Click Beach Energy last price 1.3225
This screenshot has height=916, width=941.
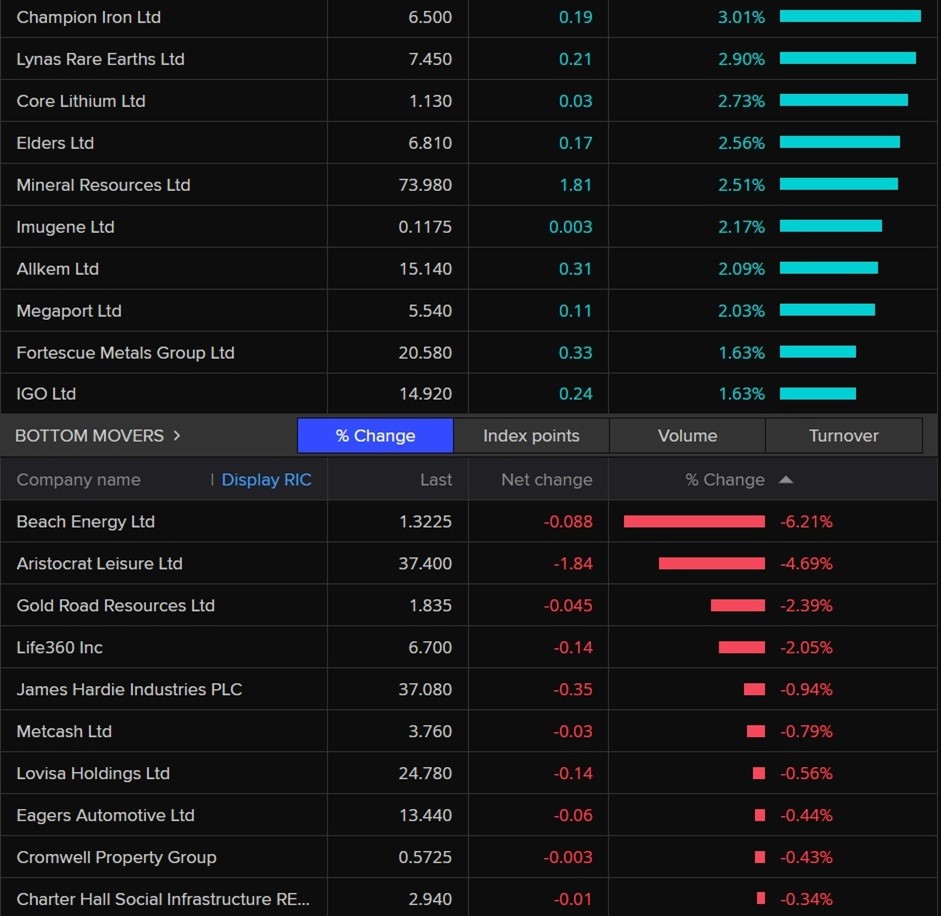(425, 522)
